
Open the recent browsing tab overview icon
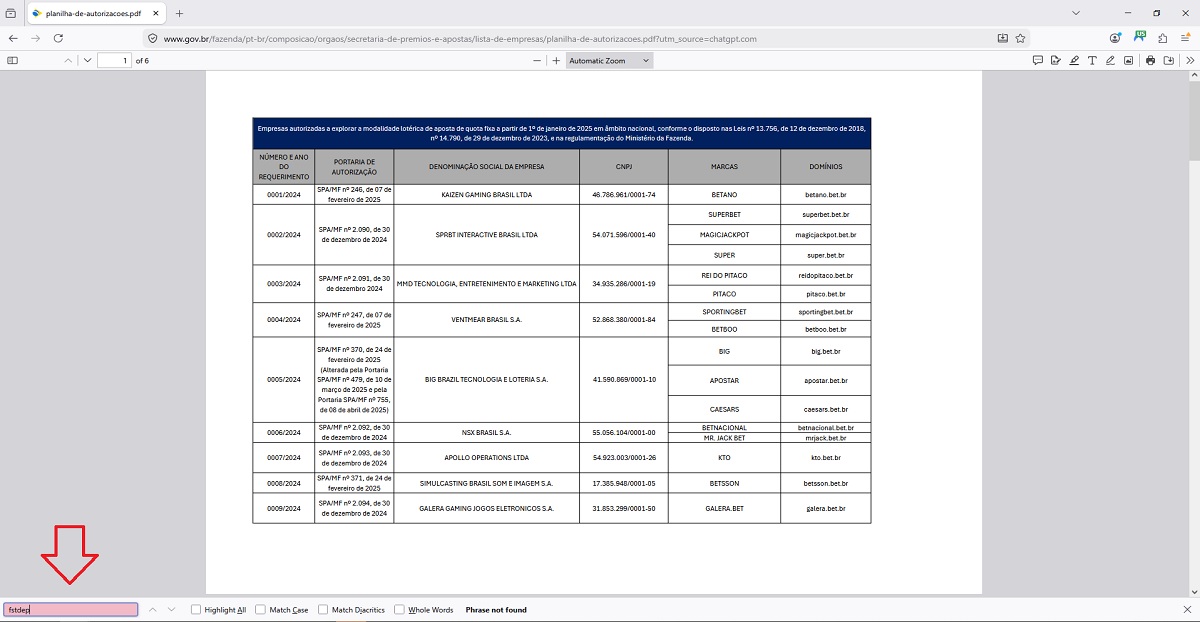tap(11, 13)
